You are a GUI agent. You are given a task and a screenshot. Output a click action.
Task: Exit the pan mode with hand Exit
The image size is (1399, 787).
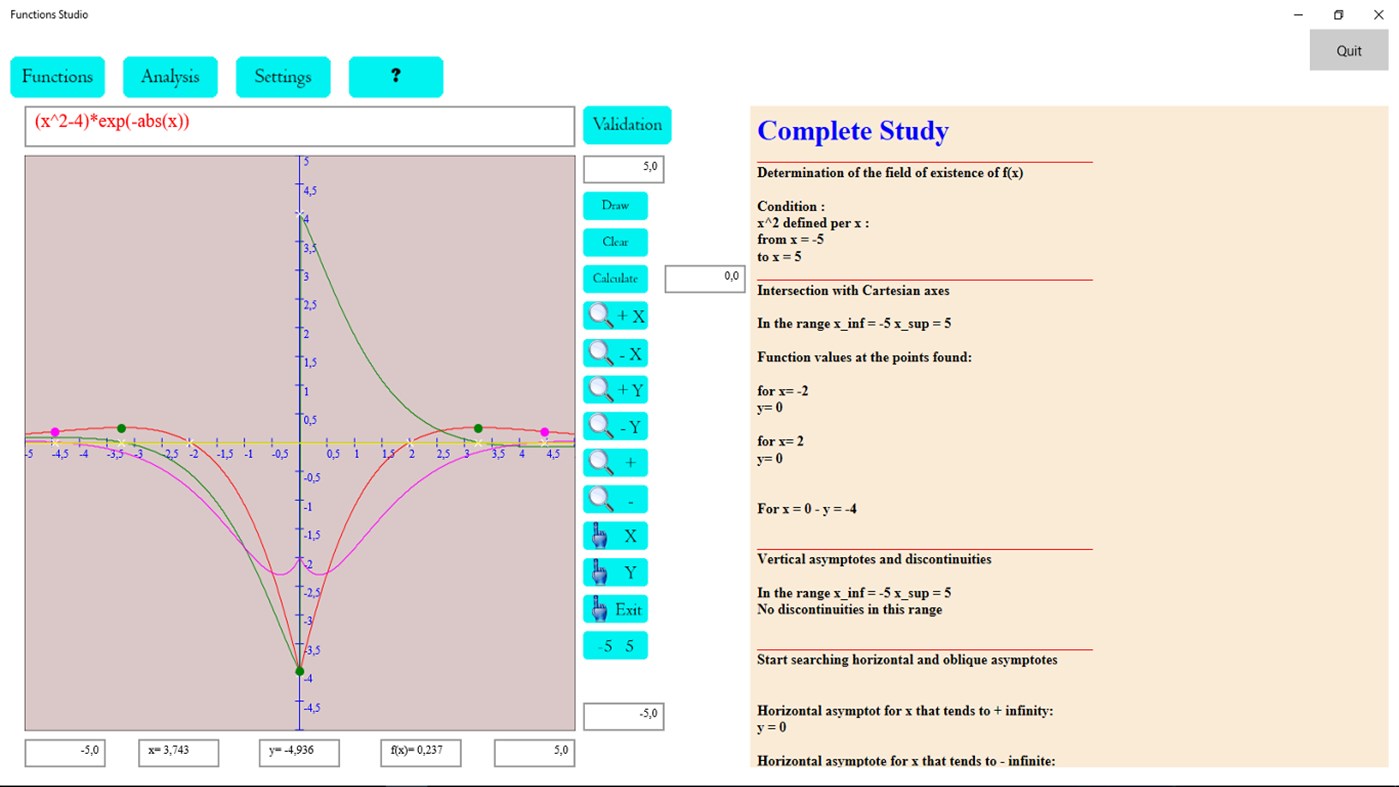615,608
